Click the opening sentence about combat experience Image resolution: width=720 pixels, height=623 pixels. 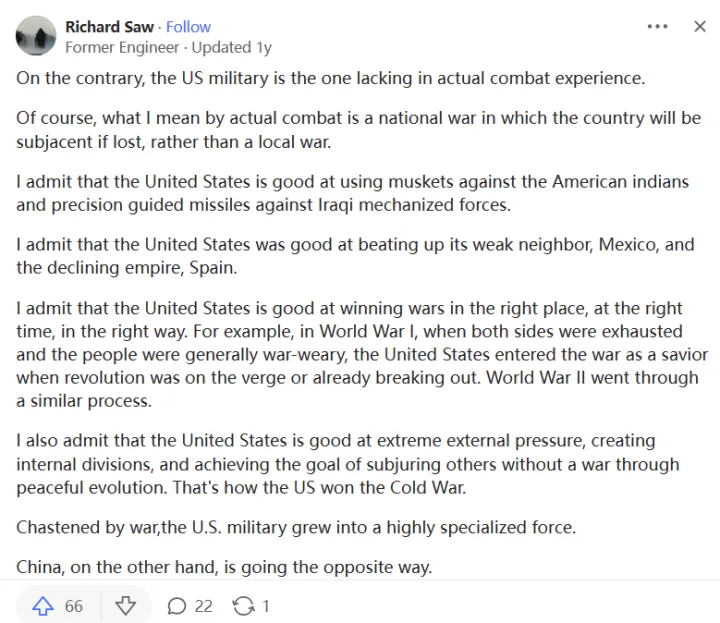(x=330, y=78)
